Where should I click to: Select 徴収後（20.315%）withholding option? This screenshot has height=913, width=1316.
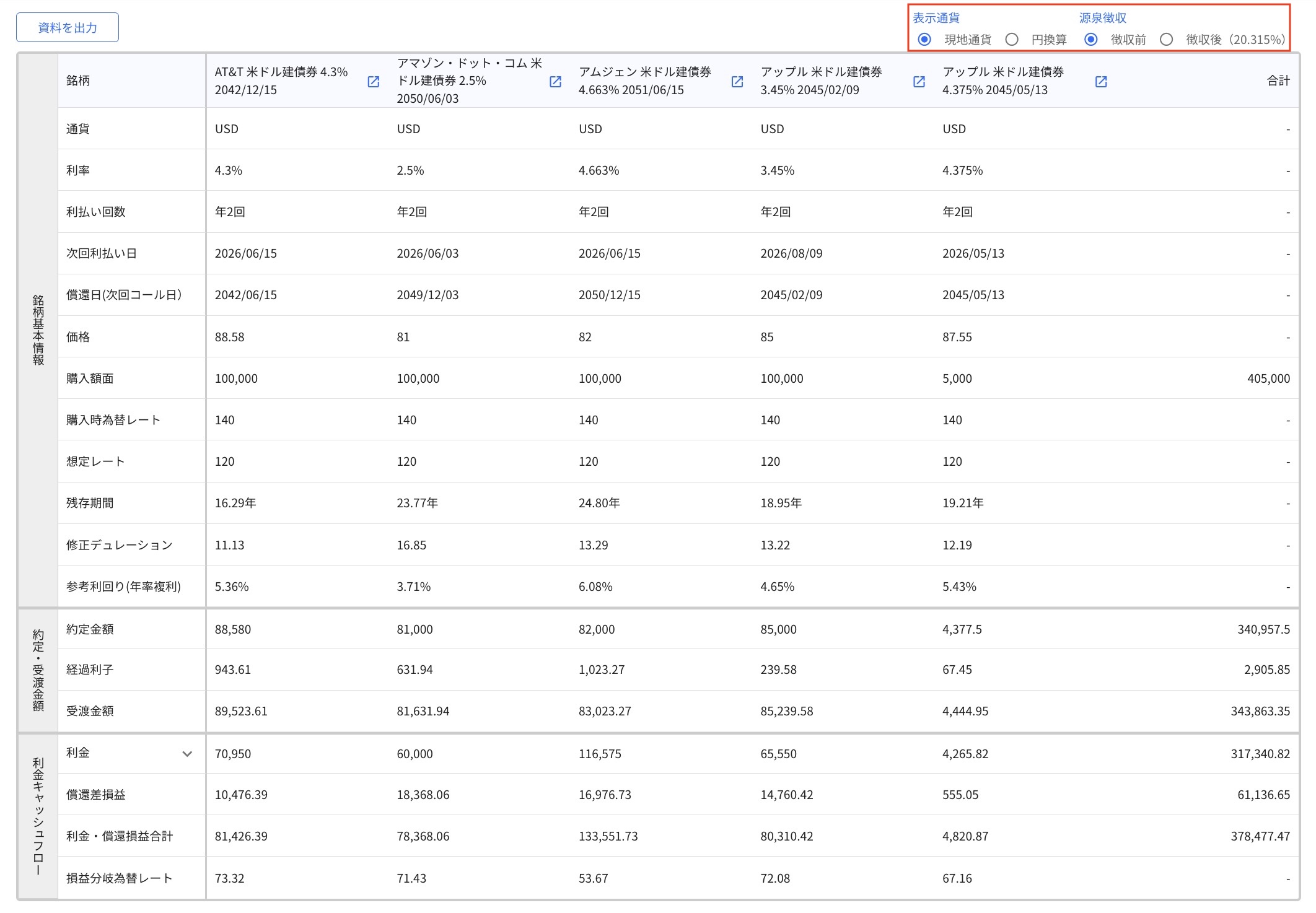click(1167, 39)
